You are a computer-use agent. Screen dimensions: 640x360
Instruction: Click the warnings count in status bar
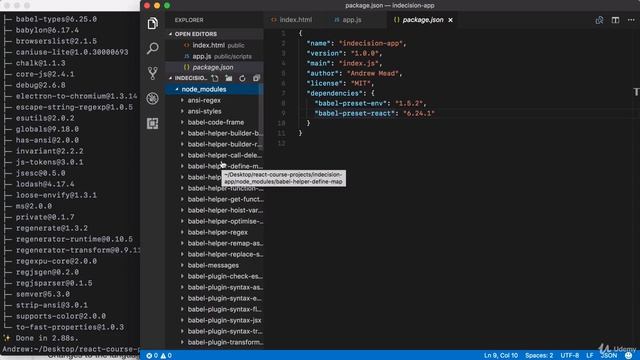[x=166, y=356]
